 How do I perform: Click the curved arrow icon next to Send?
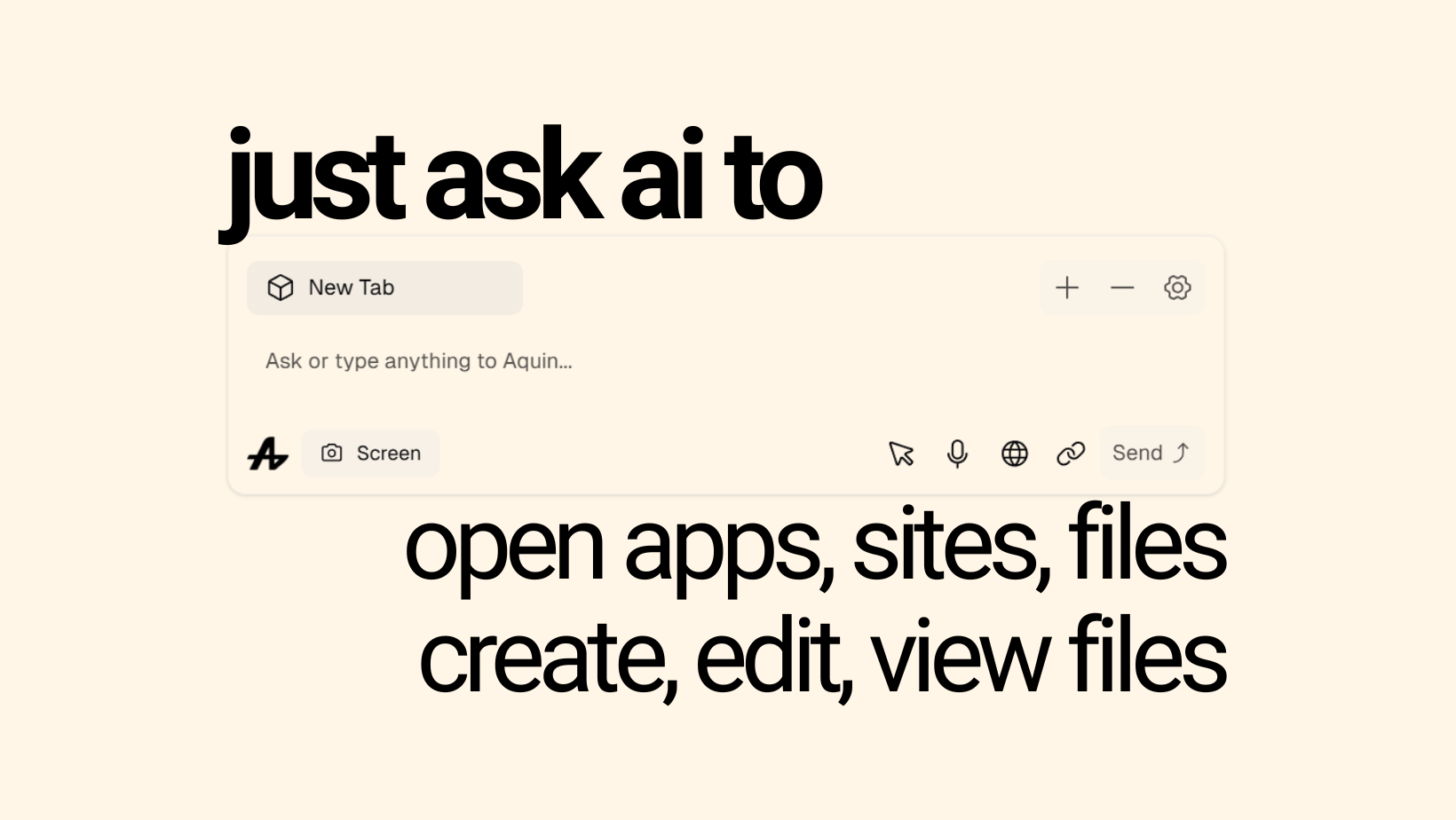(x=1182, y=453)
